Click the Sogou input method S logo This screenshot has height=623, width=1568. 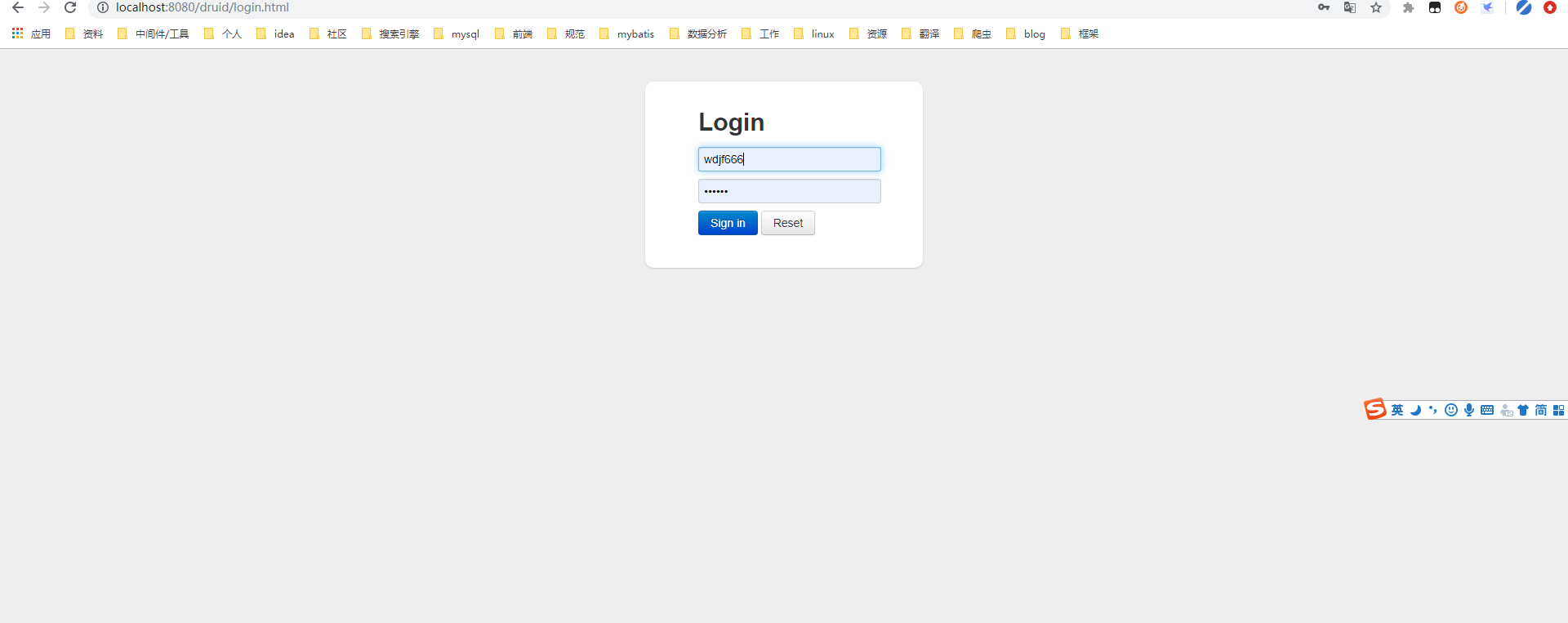[x=1375, y=409]
